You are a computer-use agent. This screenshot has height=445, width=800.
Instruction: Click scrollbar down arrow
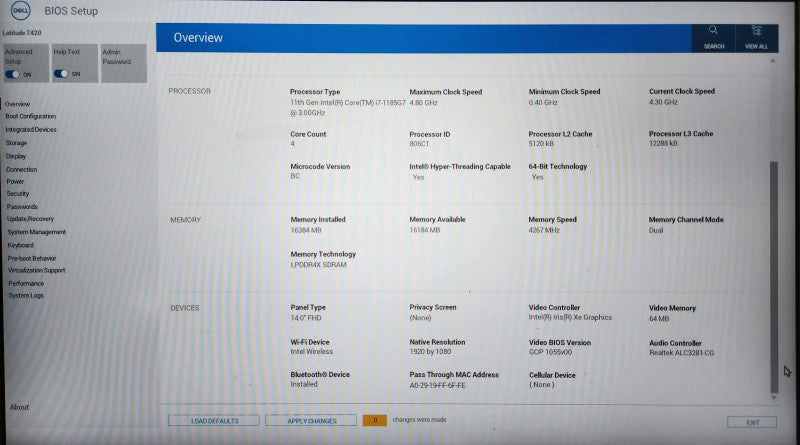(774, 397)
